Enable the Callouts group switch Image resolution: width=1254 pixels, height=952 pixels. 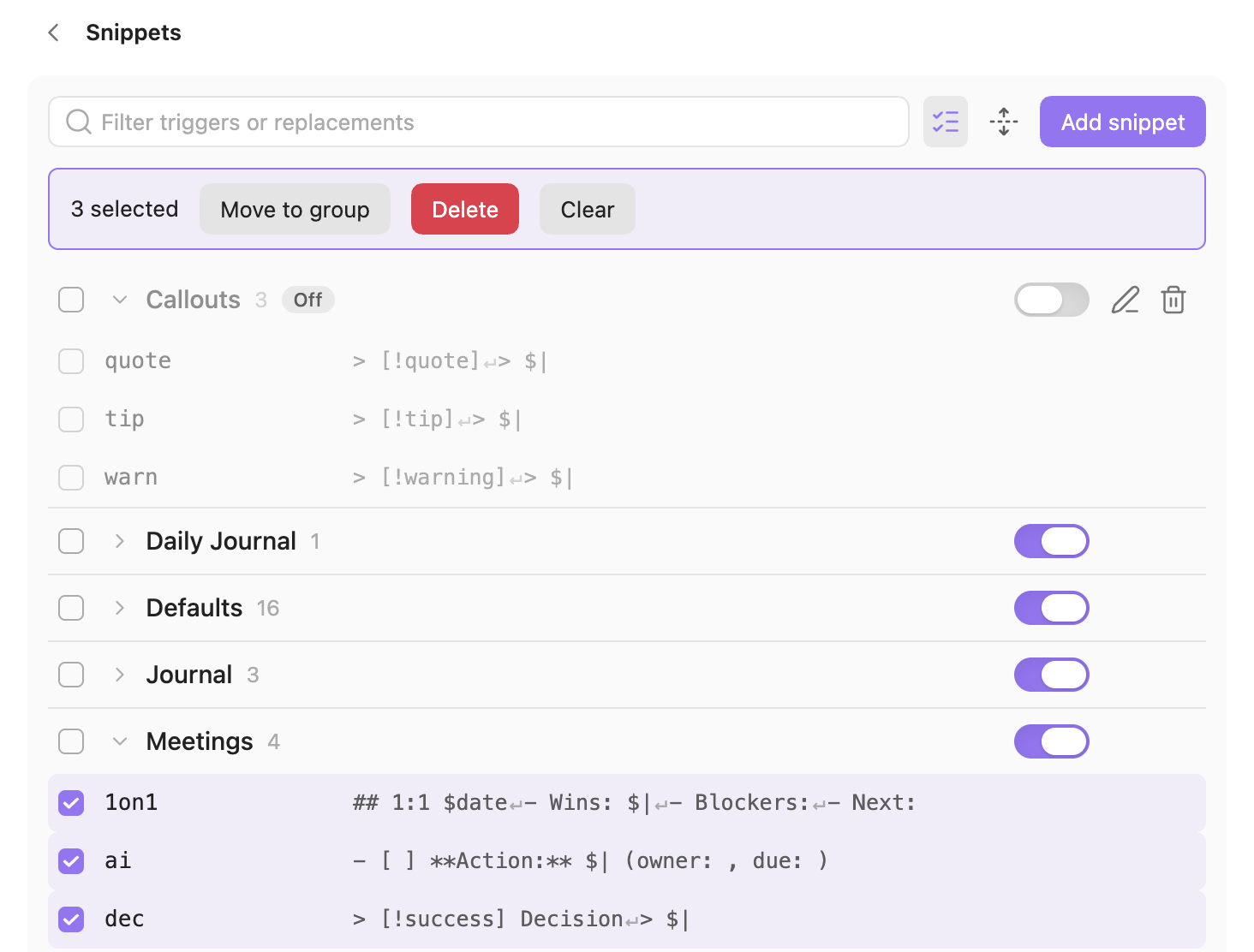(x=1052, y=300)
